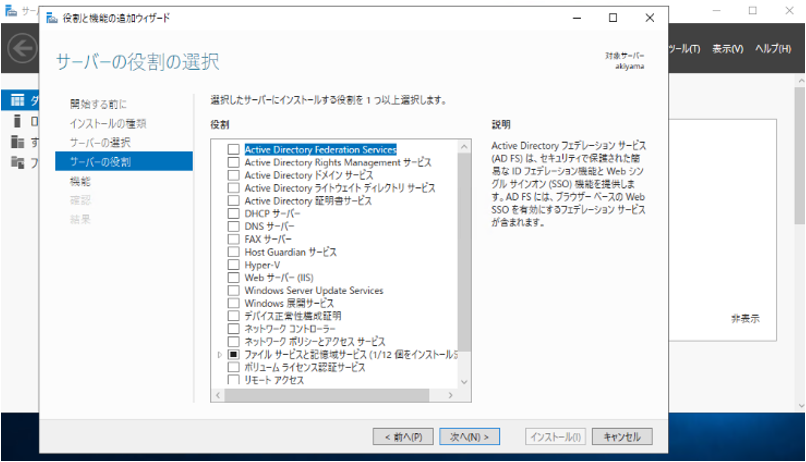Check デバイス正常性構成証明
806x462 pixels.
(x=233, y=316)
